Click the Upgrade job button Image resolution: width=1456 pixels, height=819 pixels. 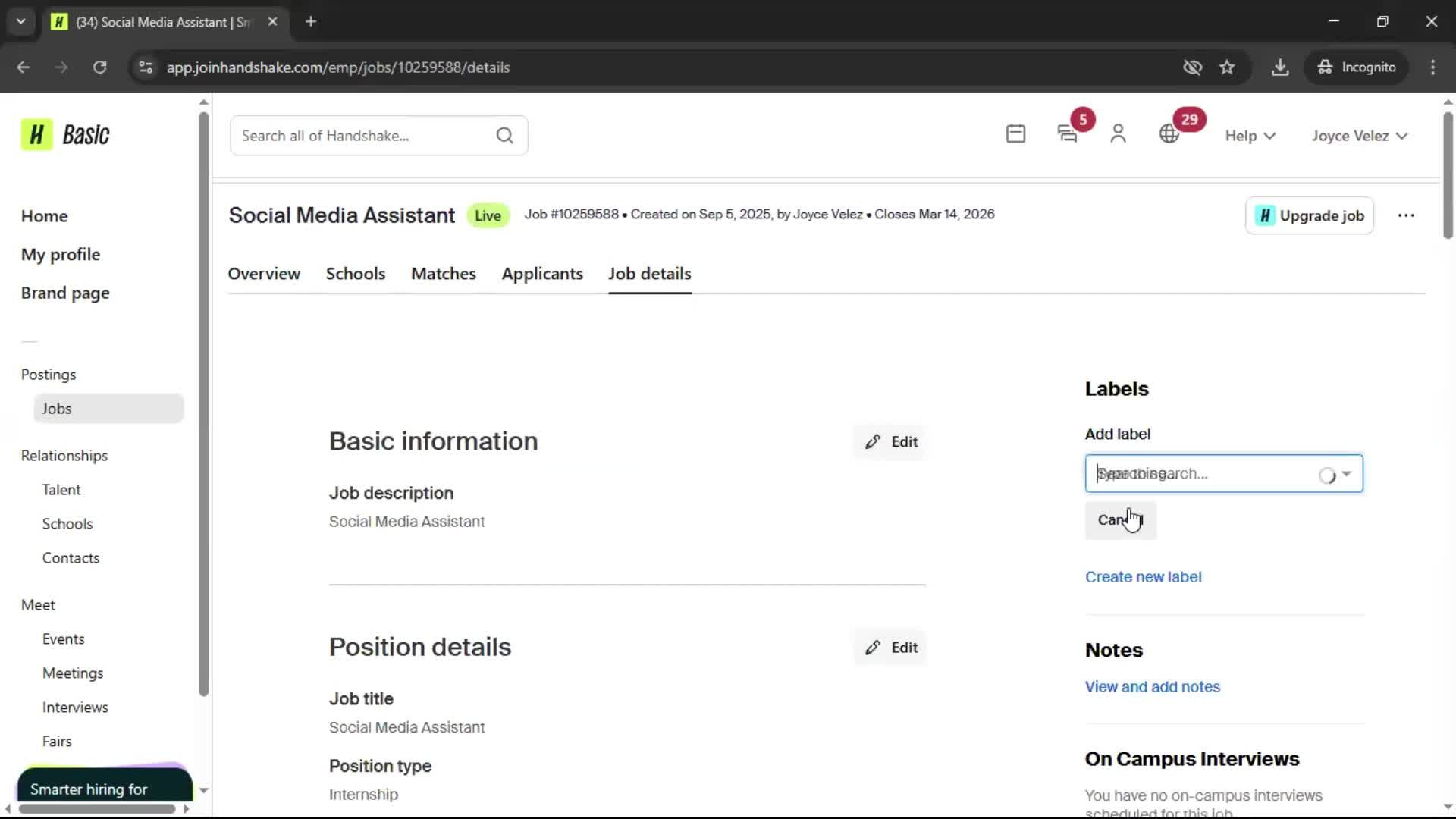coord(1309,215)
